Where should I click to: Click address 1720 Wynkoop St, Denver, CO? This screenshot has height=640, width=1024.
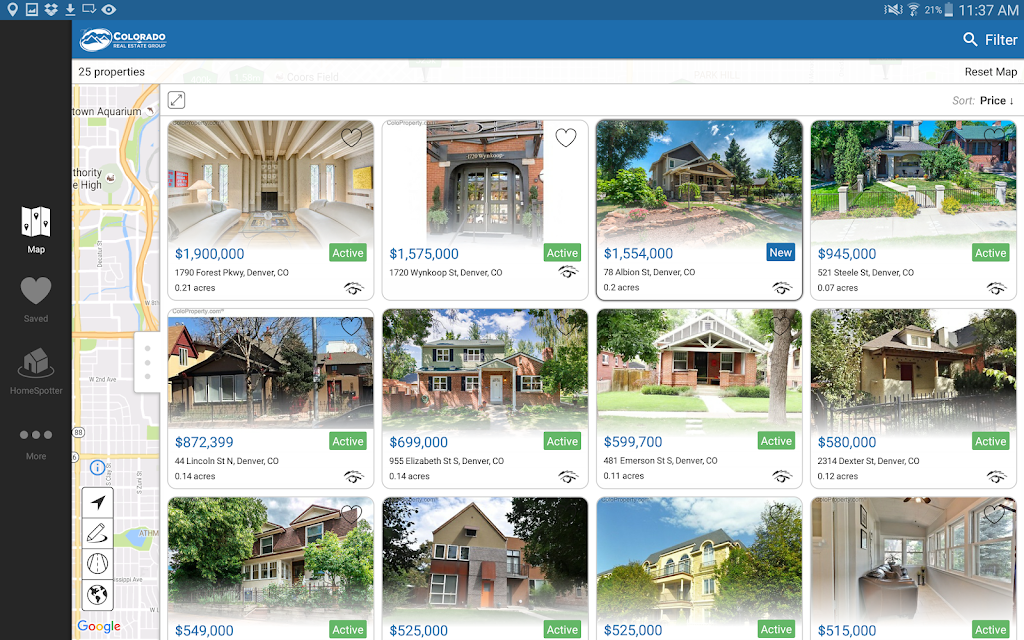click(x=445, y=273)
